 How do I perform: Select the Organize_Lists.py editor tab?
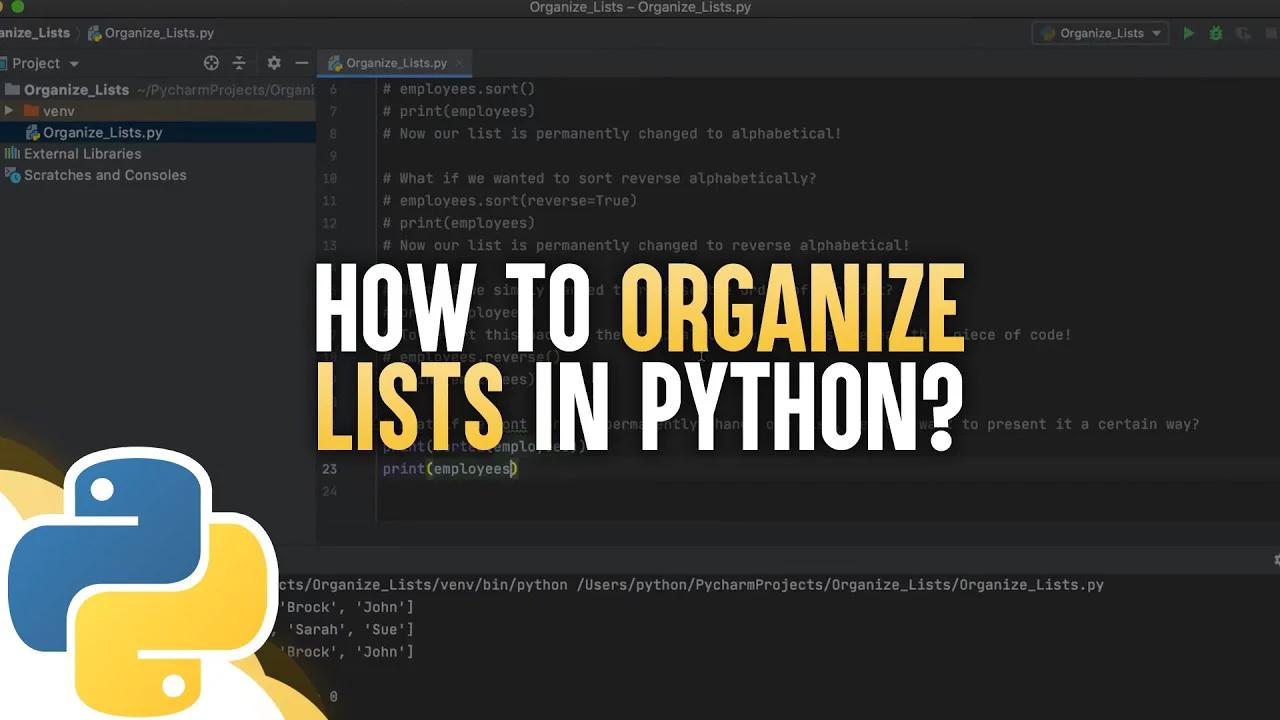coord(394,63)
